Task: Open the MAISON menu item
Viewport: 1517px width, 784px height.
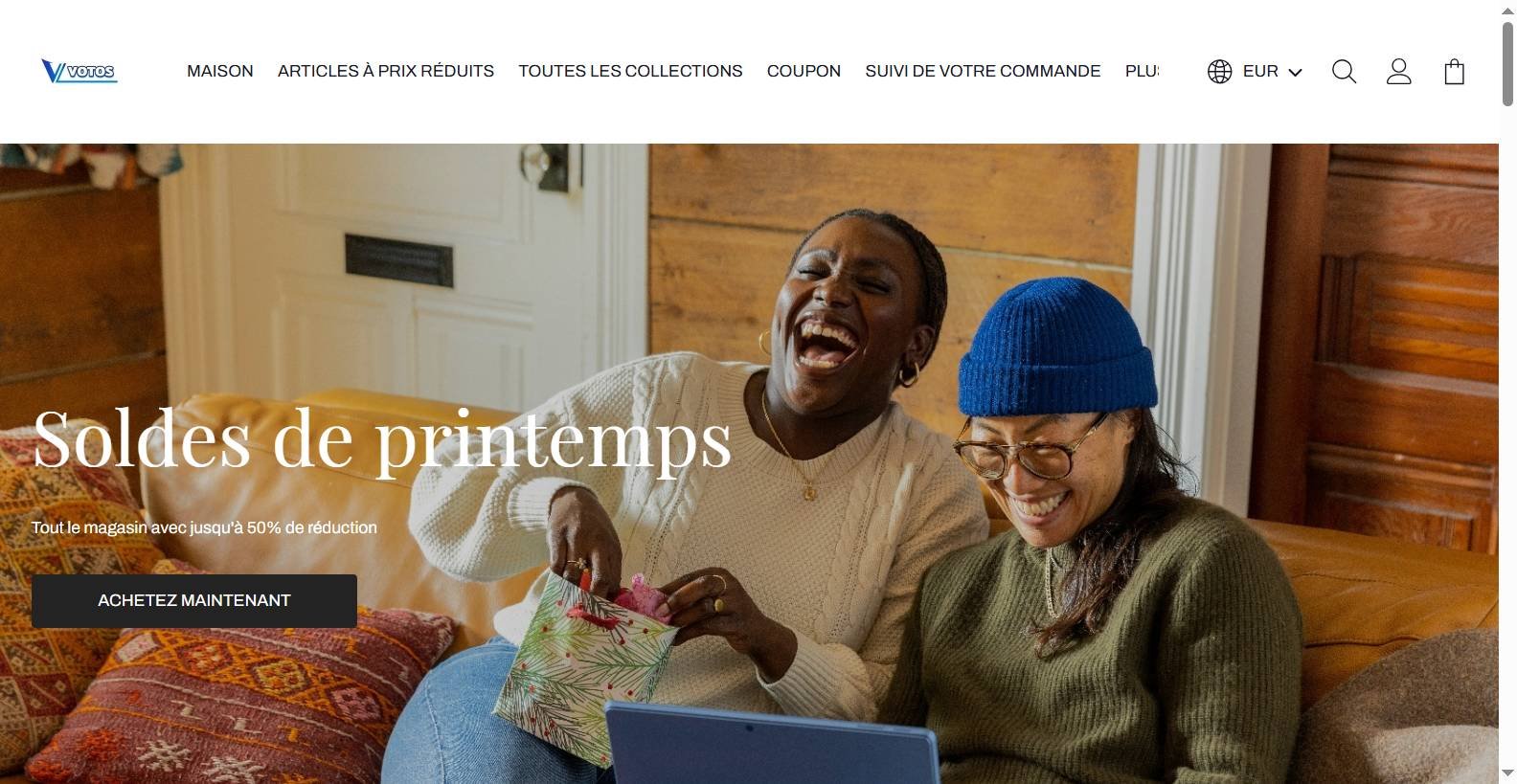Action: point(220,72)
